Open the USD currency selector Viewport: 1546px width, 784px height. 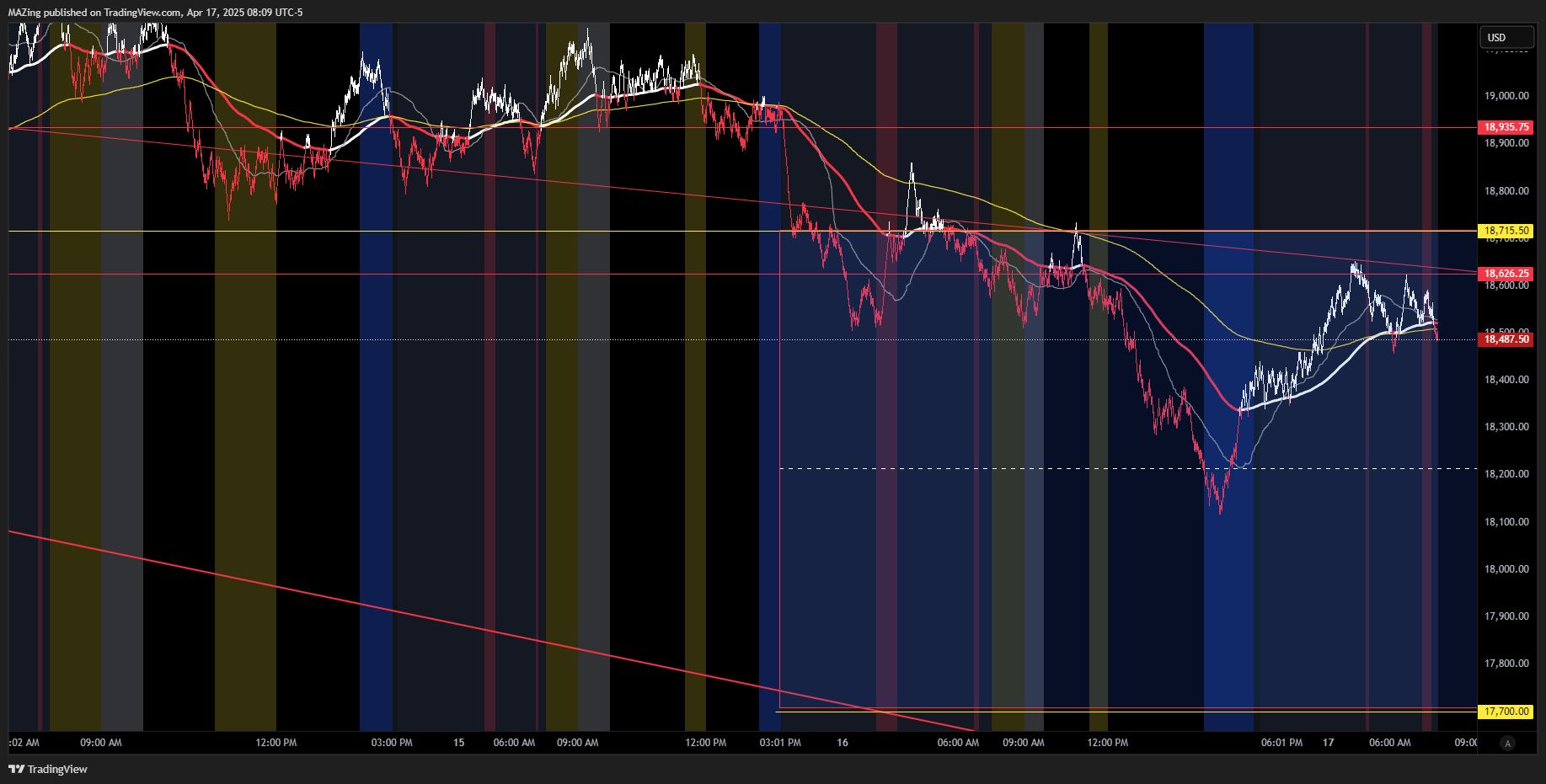coord(1506,37)
